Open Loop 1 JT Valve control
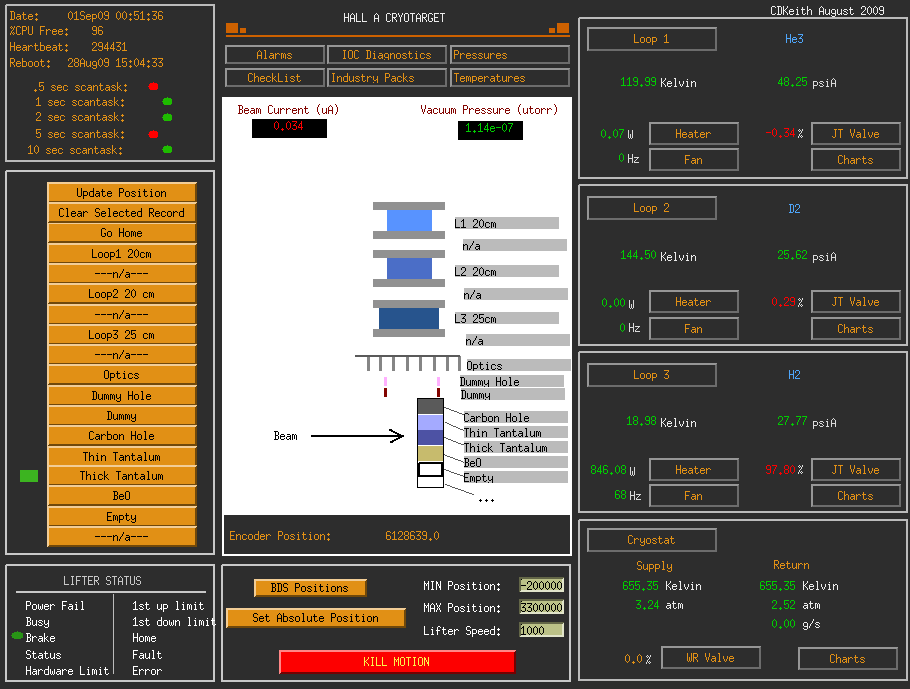 tap(855, 134)
